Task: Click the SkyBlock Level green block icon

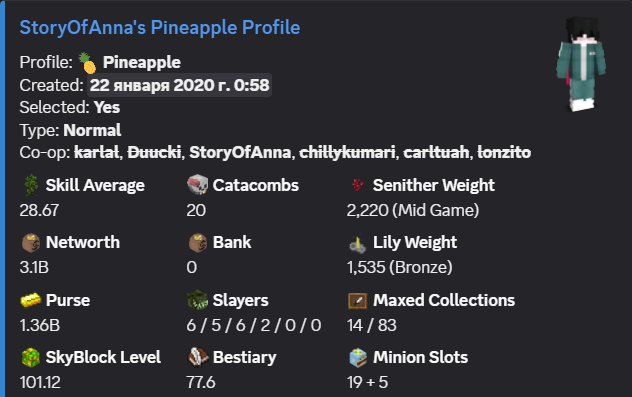Action: tap(31, 358)
